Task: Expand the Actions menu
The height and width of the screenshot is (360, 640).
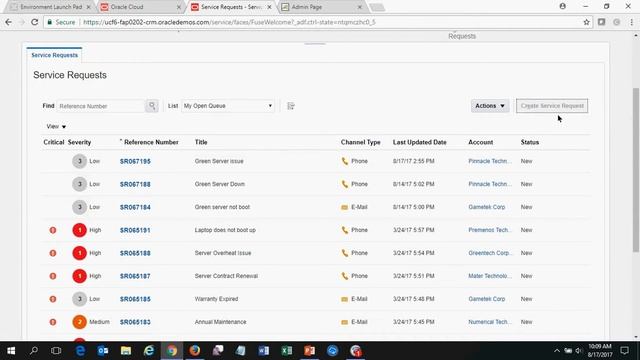Action: [x=490, y=106]
